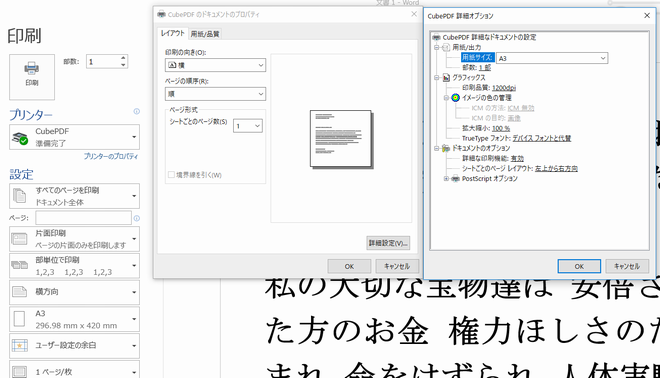The width and height of the screenshot is (660, 378).
Task: Click printer icon in CubePDF properties title bar
Action: point(161,14)
